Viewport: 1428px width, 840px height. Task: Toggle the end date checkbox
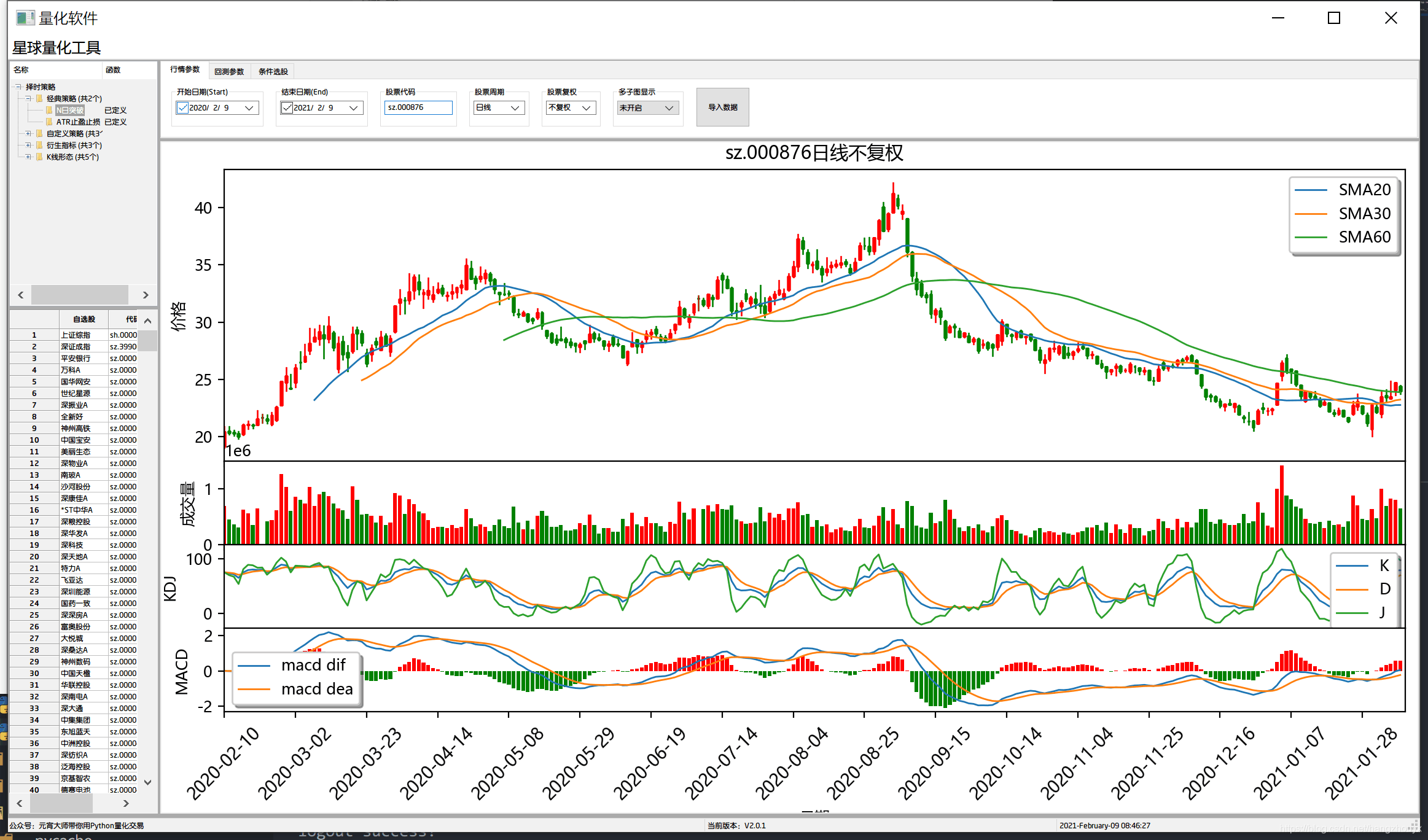coord(287,108)
